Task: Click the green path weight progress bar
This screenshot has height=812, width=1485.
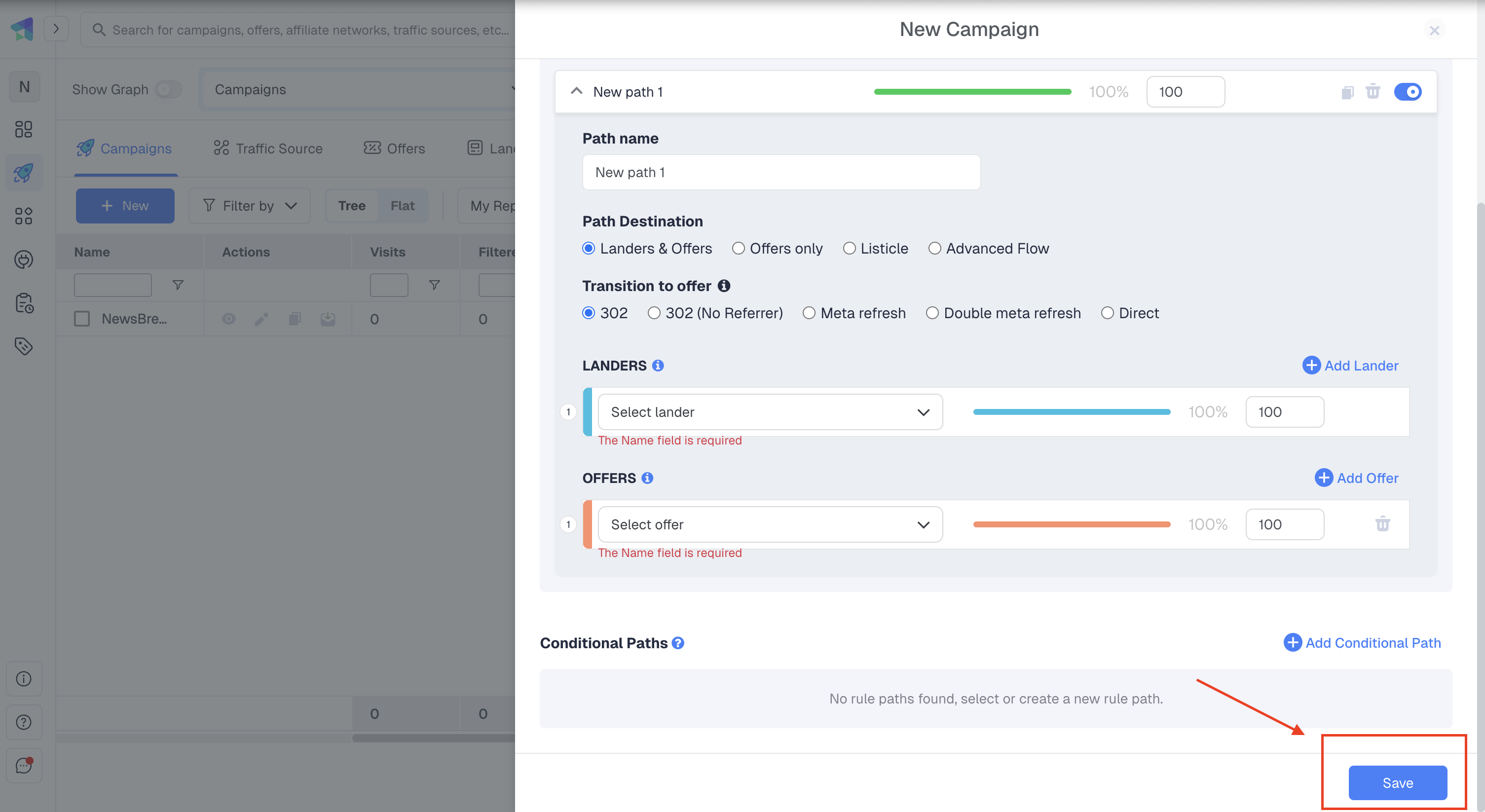Action: pyautogui.click(x=972, y=92)
